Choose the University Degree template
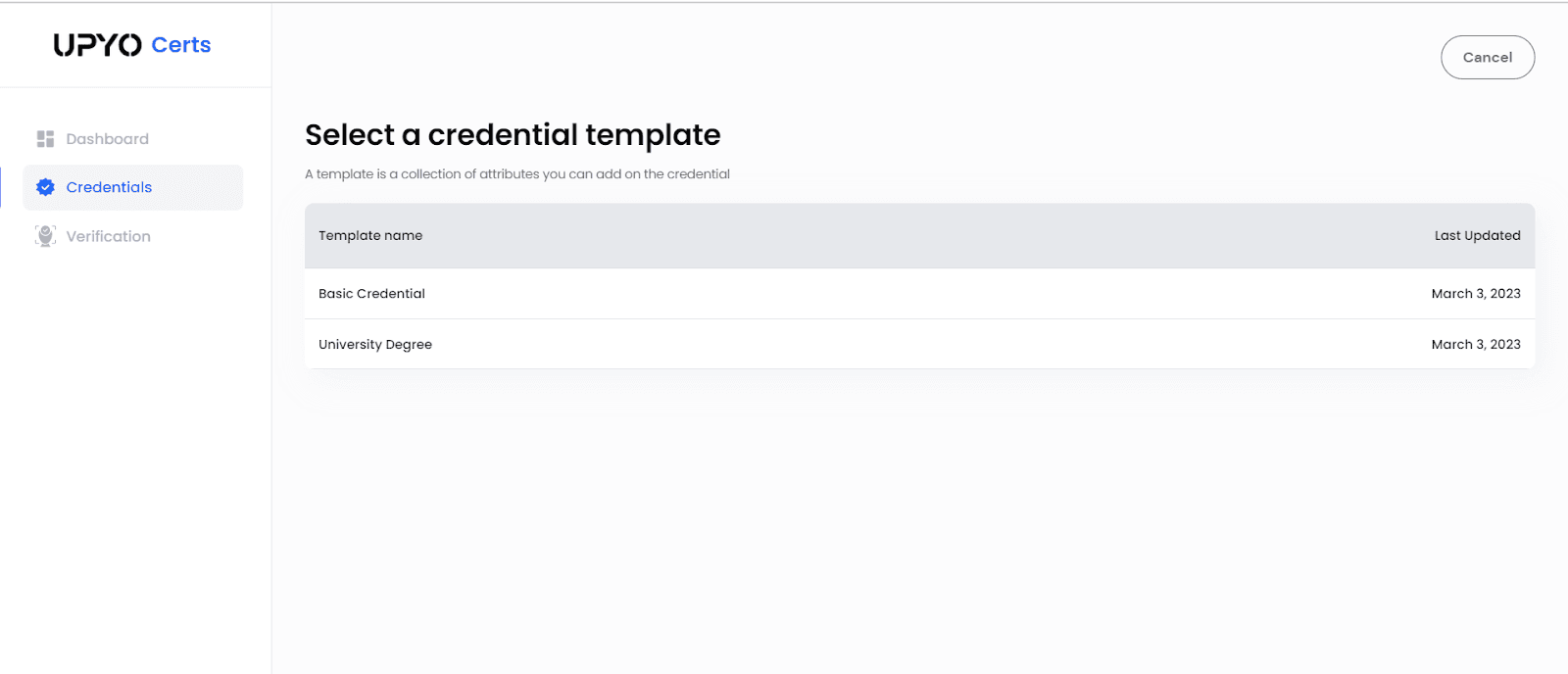 click(x=375, y=345)
